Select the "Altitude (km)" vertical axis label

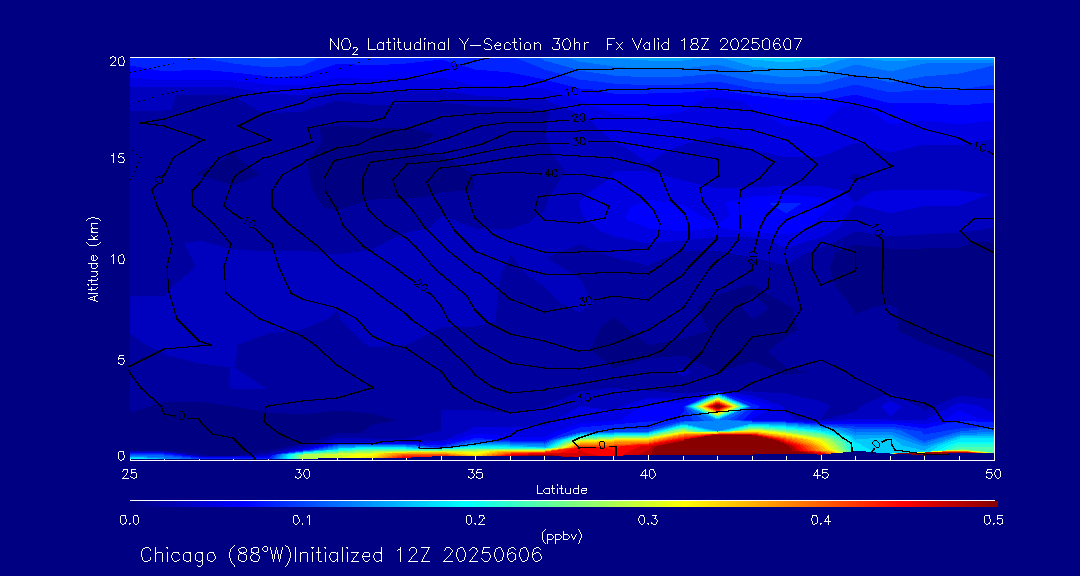[x=92, y=258]
